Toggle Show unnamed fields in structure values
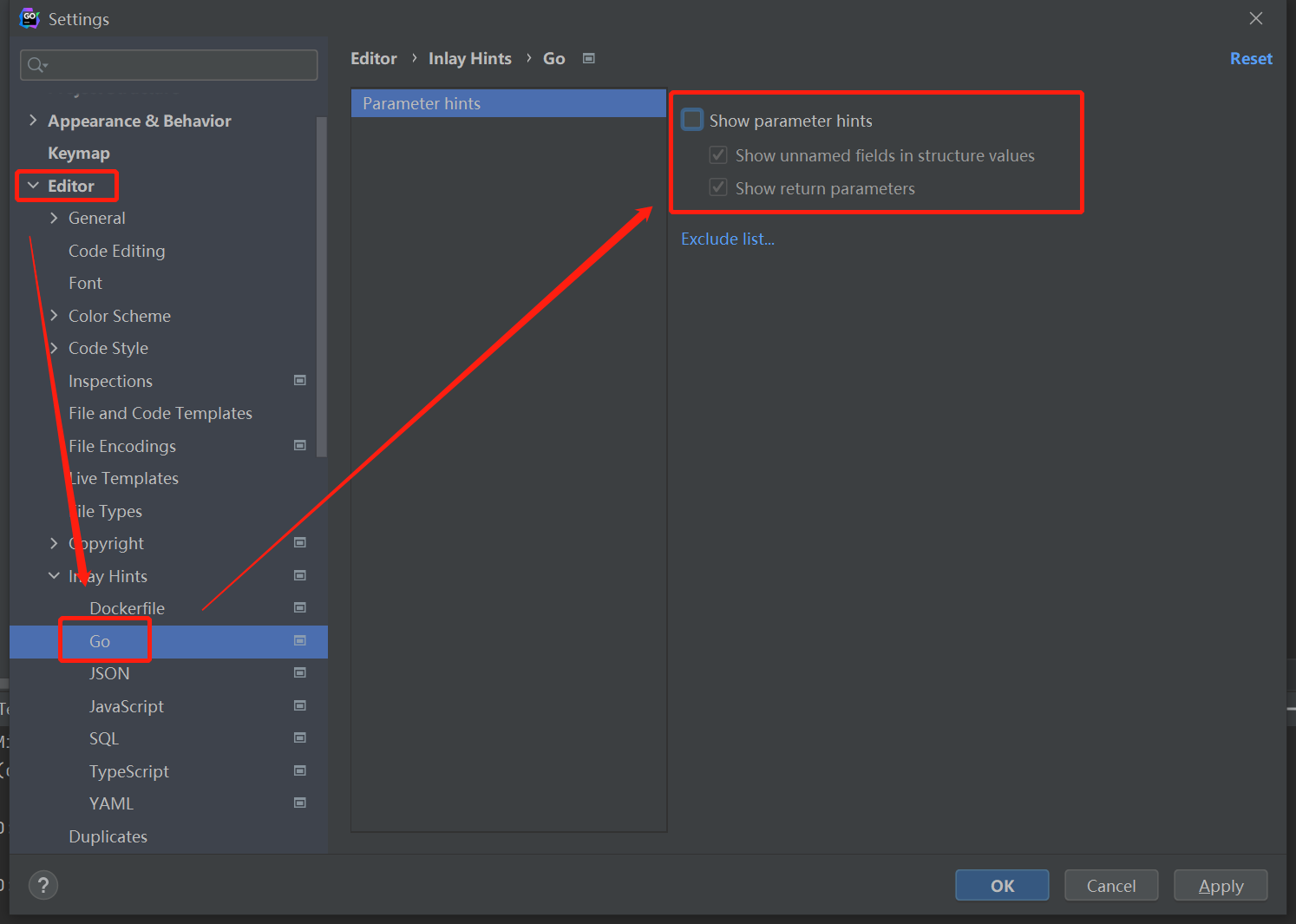This screenshot has width=1296, height=924. click(x=718, y=155)
